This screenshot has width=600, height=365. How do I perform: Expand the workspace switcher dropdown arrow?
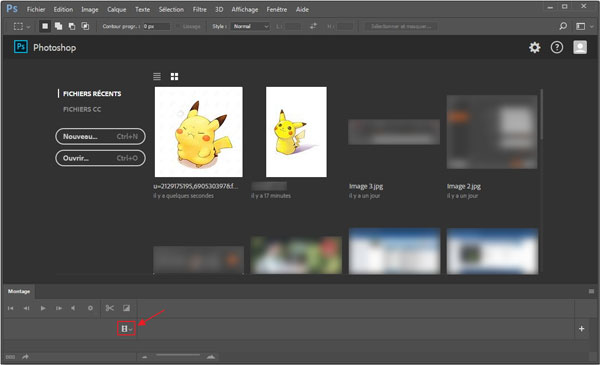[592, 26]
